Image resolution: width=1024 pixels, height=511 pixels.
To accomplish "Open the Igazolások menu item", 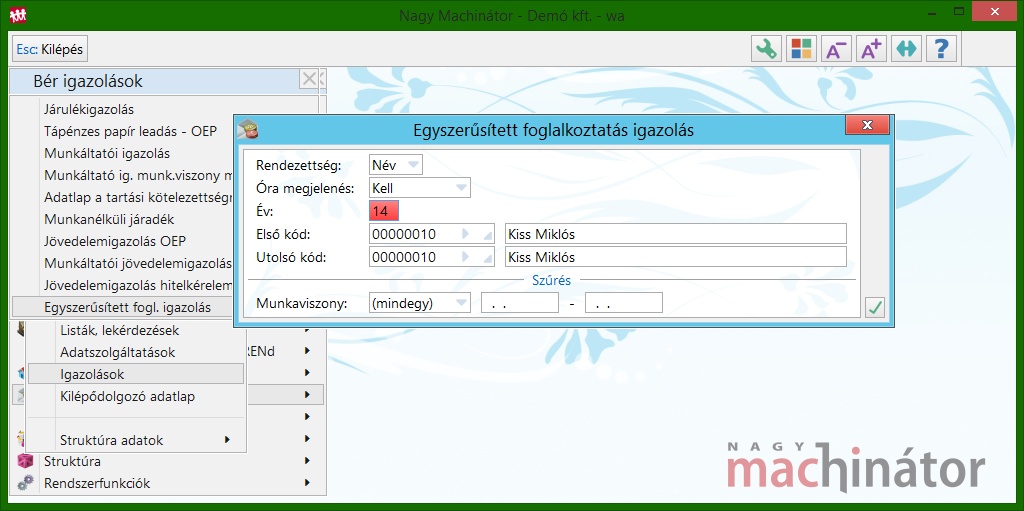I will click(x=136, y=374).
